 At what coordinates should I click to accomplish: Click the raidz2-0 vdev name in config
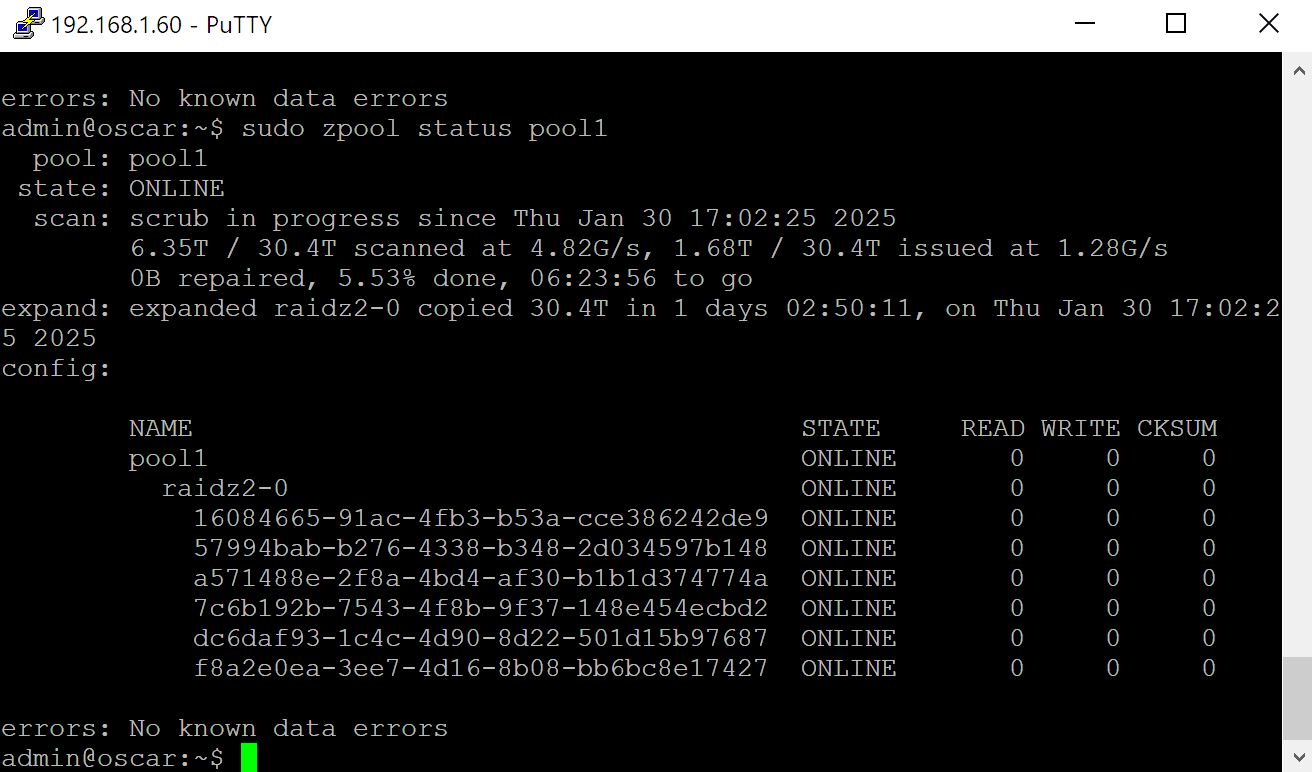tap(225, 488)
